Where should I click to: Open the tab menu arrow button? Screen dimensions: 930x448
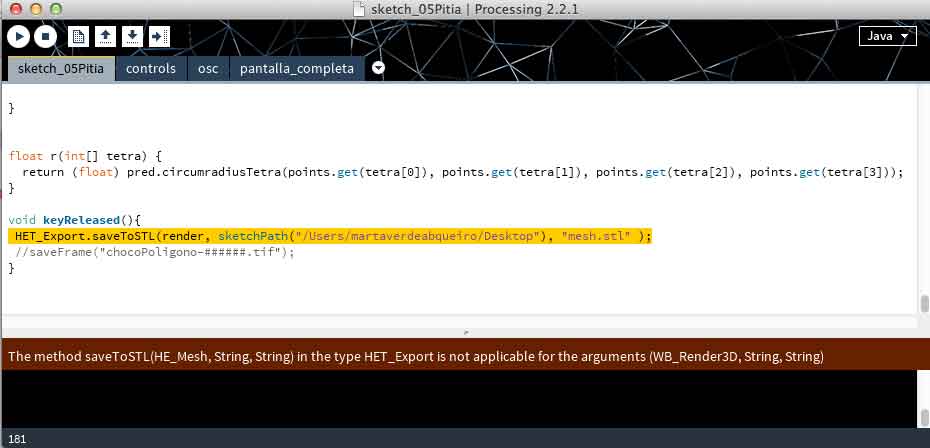pos(378,68)
